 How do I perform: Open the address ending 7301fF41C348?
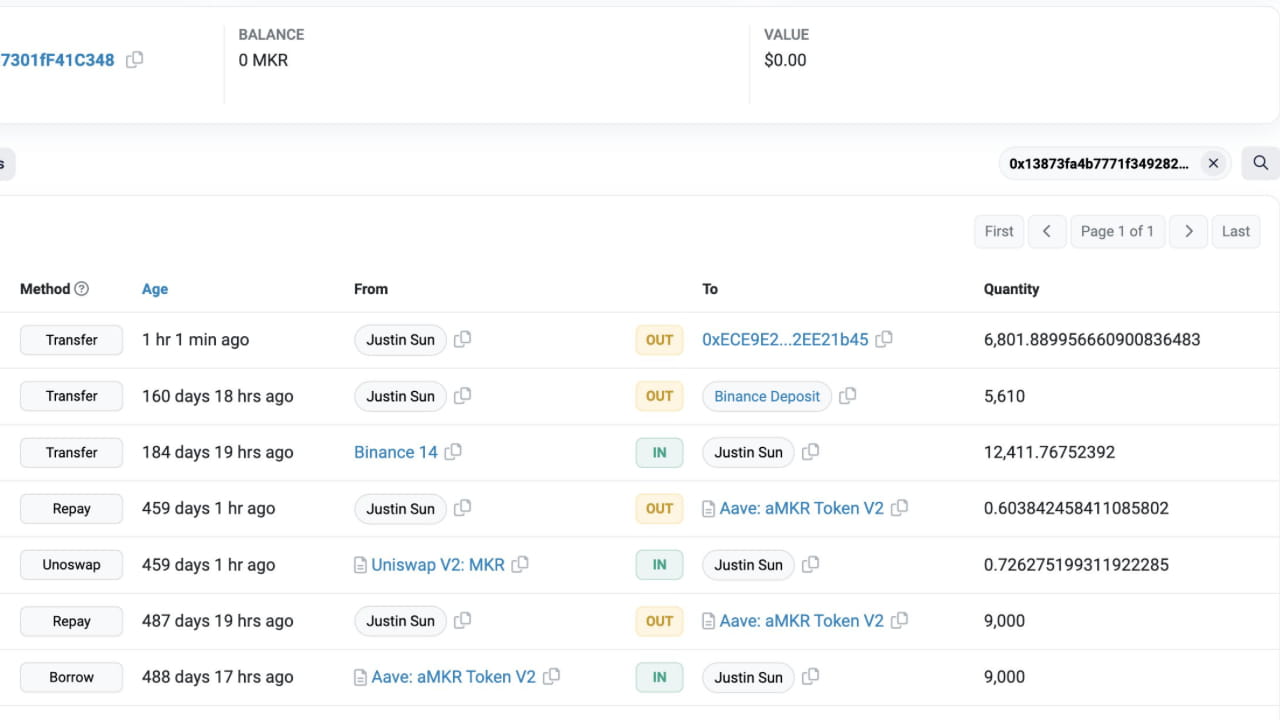[57, 60]
